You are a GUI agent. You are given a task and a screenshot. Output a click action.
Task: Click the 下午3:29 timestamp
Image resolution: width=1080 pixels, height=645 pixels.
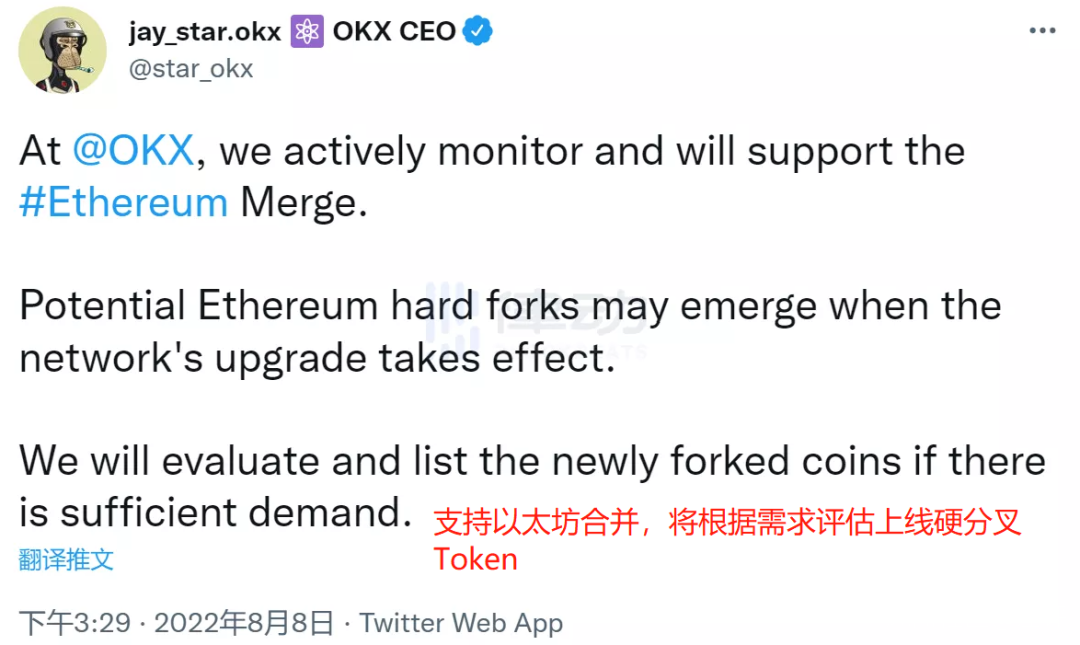click(x=76, y=624)
